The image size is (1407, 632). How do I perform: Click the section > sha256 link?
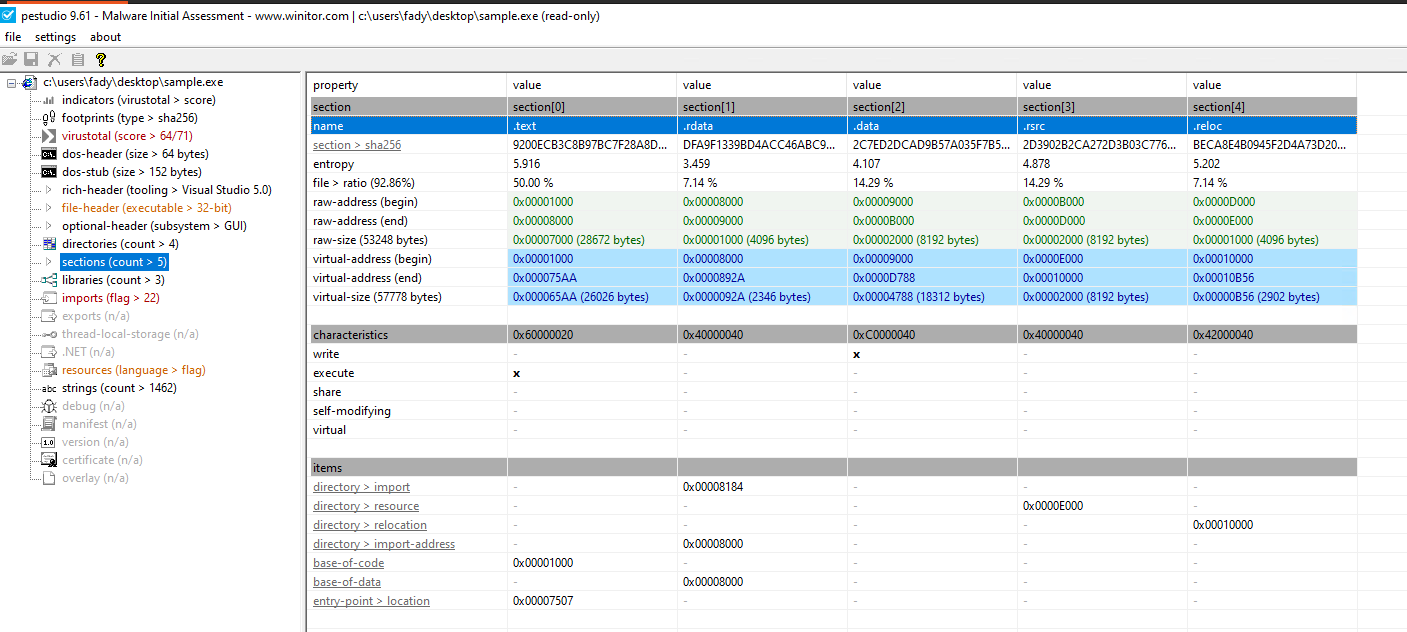pyautogui.click(x=357, y=145)
